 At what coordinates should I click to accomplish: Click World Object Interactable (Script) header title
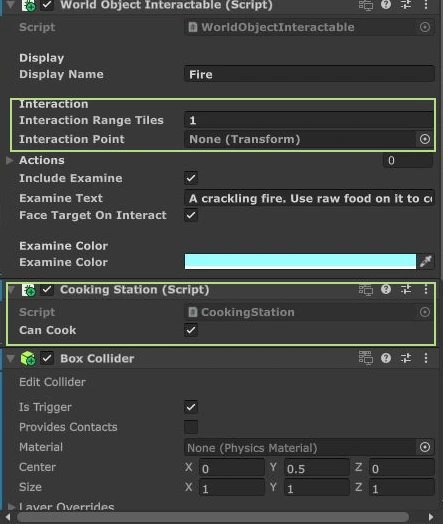[166, 5]
